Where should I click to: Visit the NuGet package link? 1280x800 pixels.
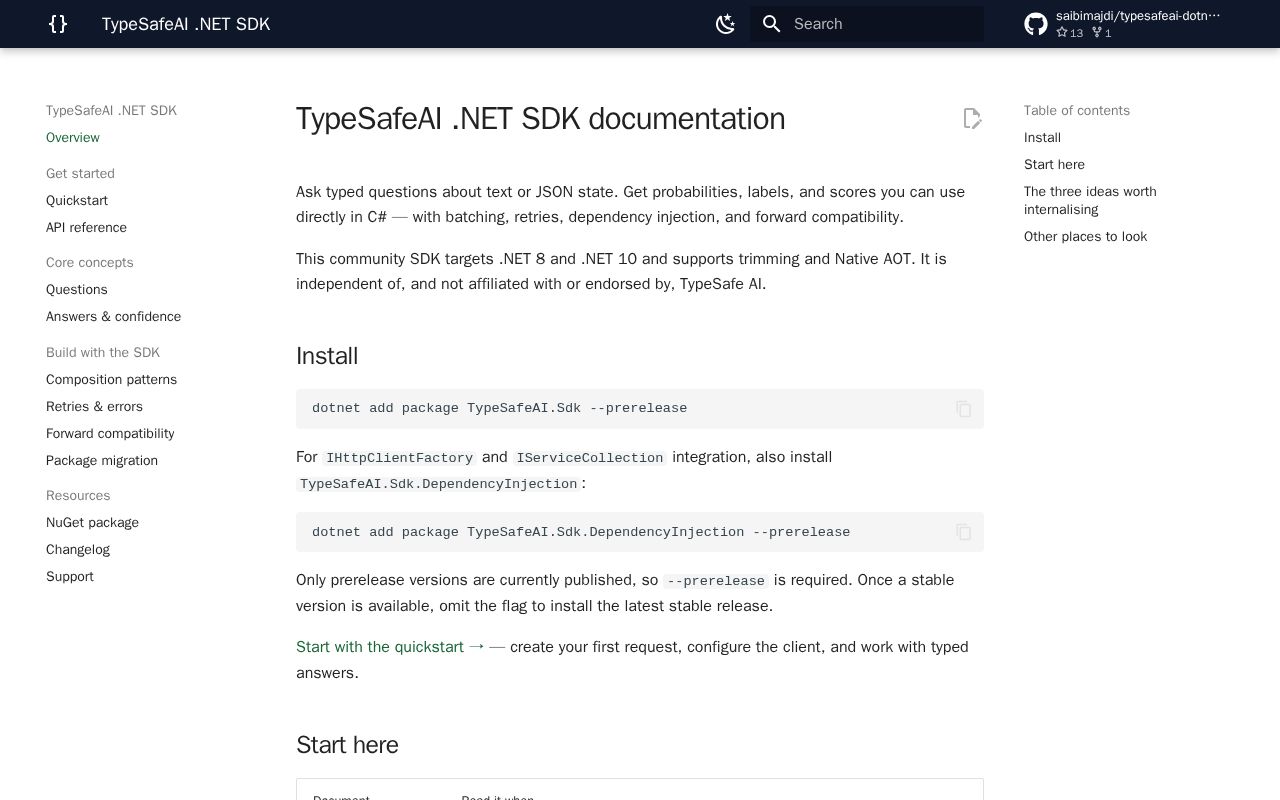(x=92, y=523)
